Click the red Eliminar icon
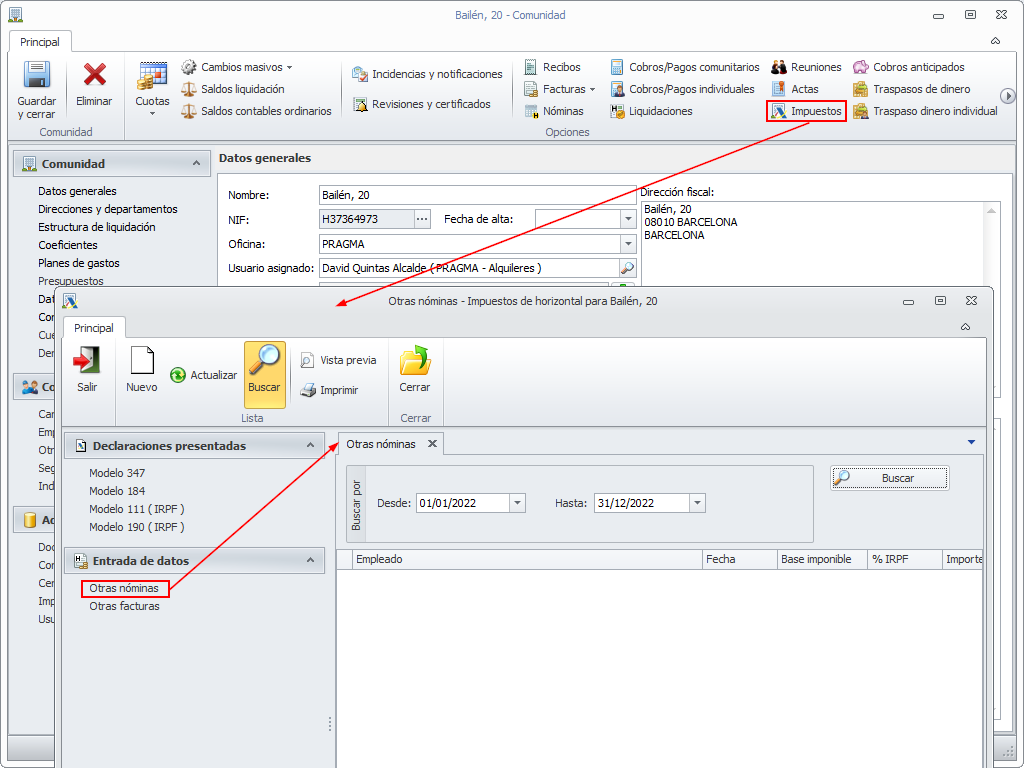 pyautogui.click(x=95, y=74)
